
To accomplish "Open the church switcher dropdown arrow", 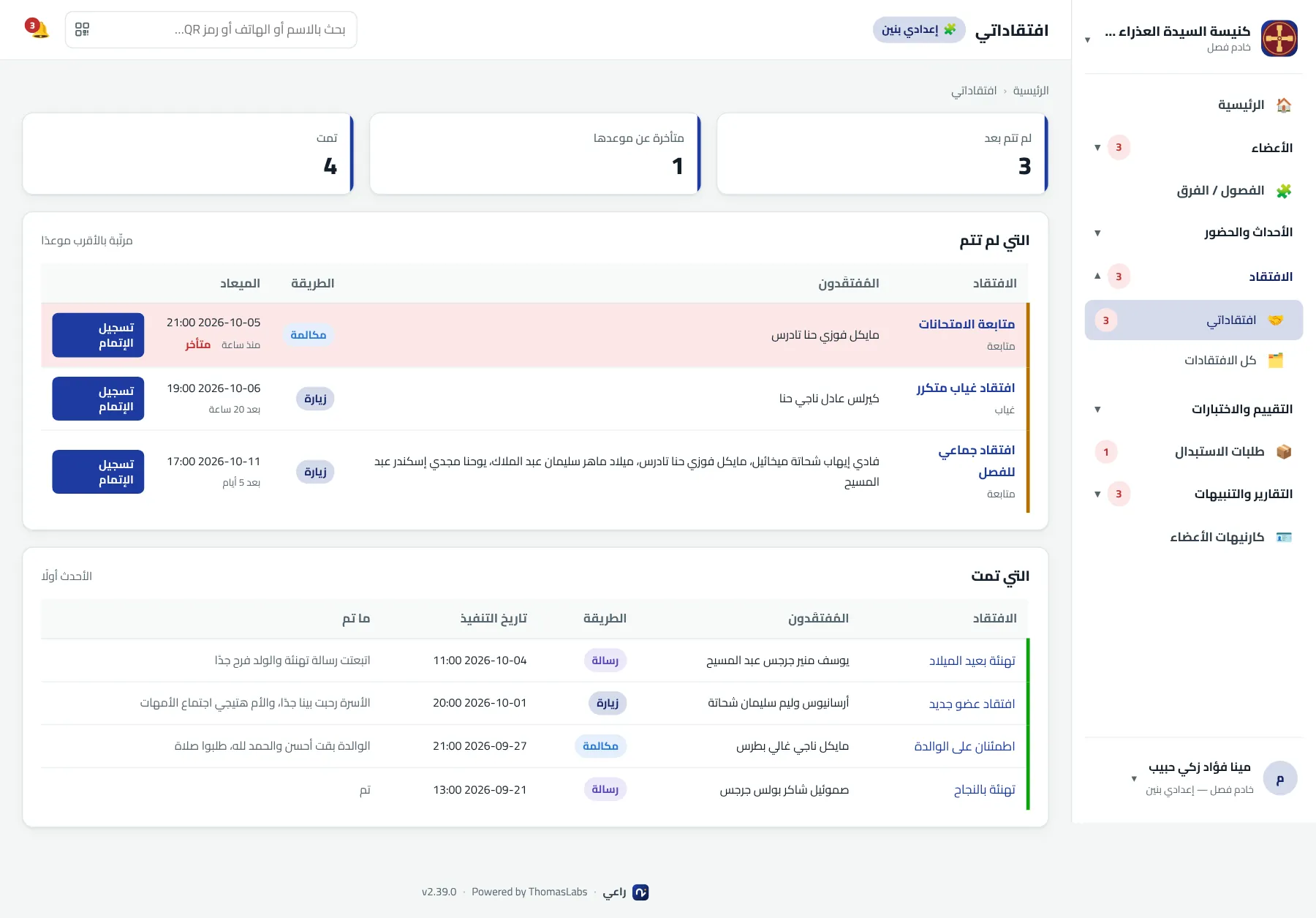I will 1088,39.
